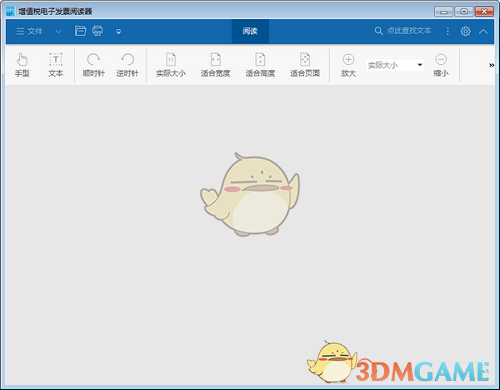This screenshot has width=500, height=390.
Task: Click the Print icon
Action: tap(98, 31)
